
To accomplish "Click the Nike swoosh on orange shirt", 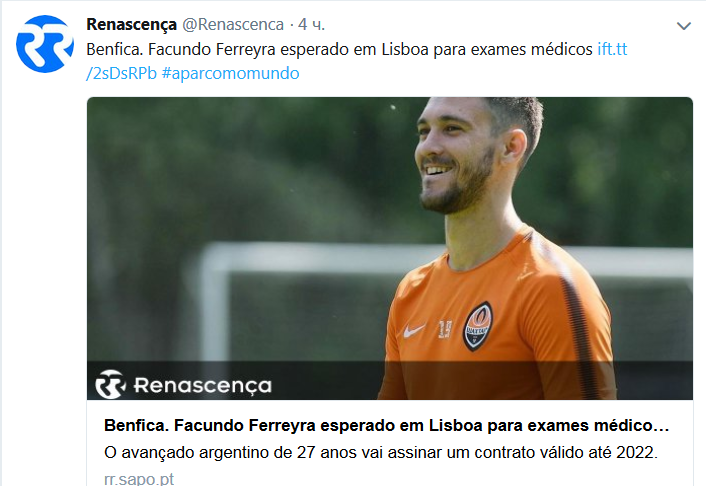I will (x=414, y=331).
